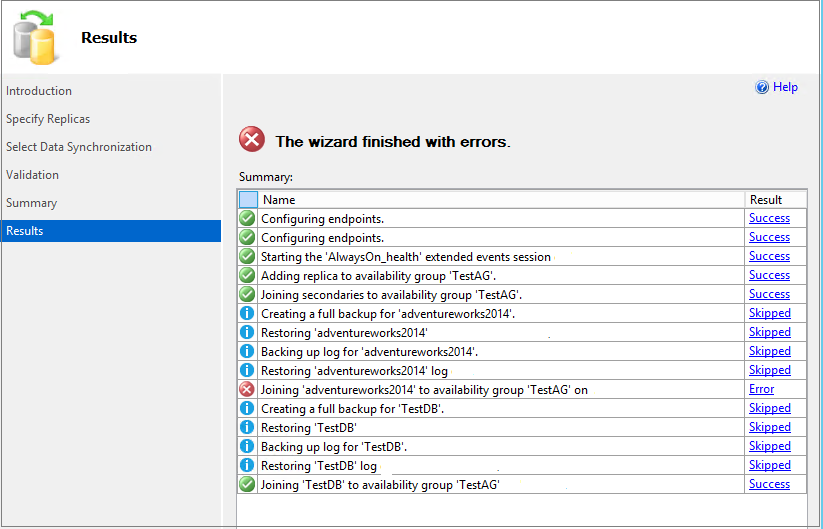Open the Error result link
The image size is (823, 529).
tap(761, 389)
